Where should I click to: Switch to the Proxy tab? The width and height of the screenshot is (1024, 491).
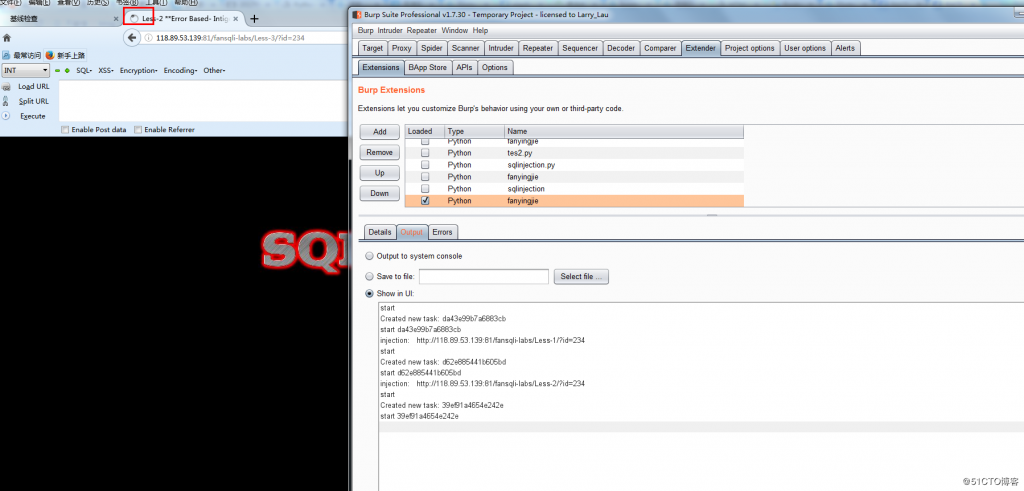(402, 48)
